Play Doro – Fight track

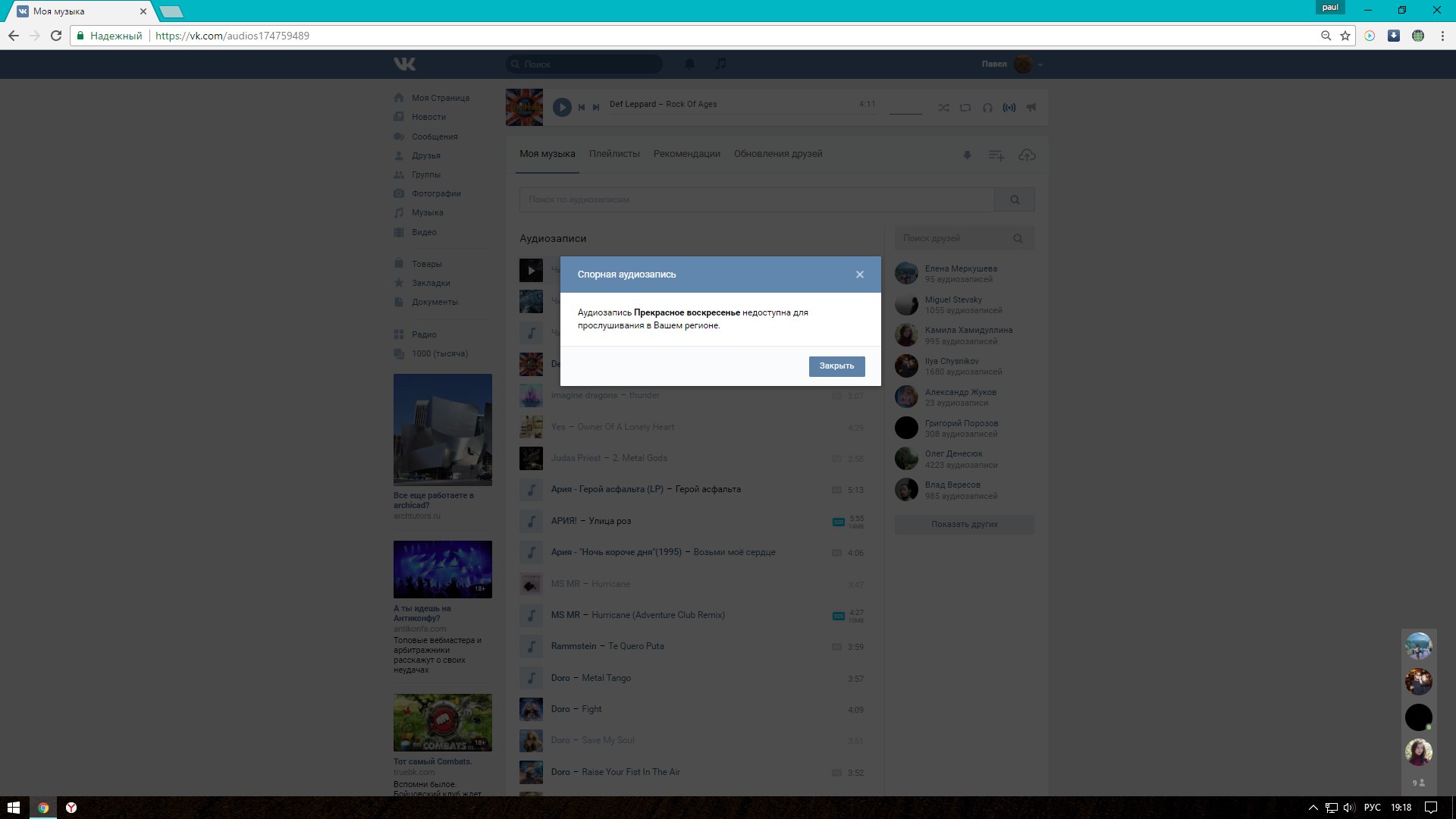531,709
